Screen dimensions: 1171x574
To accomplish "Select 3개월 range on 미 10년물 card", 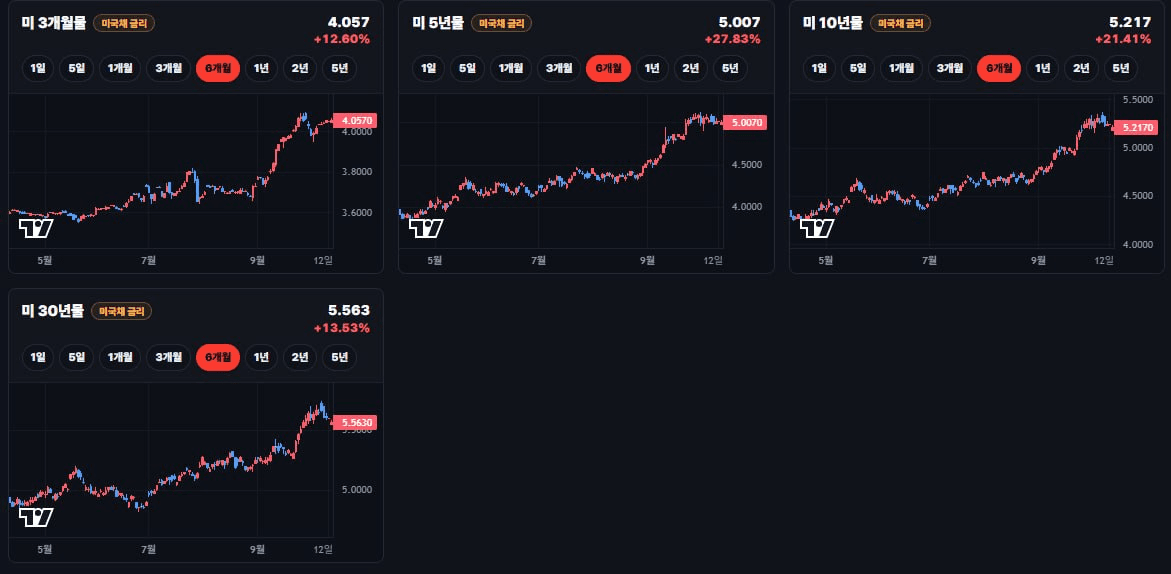I will tap(950, 69).
